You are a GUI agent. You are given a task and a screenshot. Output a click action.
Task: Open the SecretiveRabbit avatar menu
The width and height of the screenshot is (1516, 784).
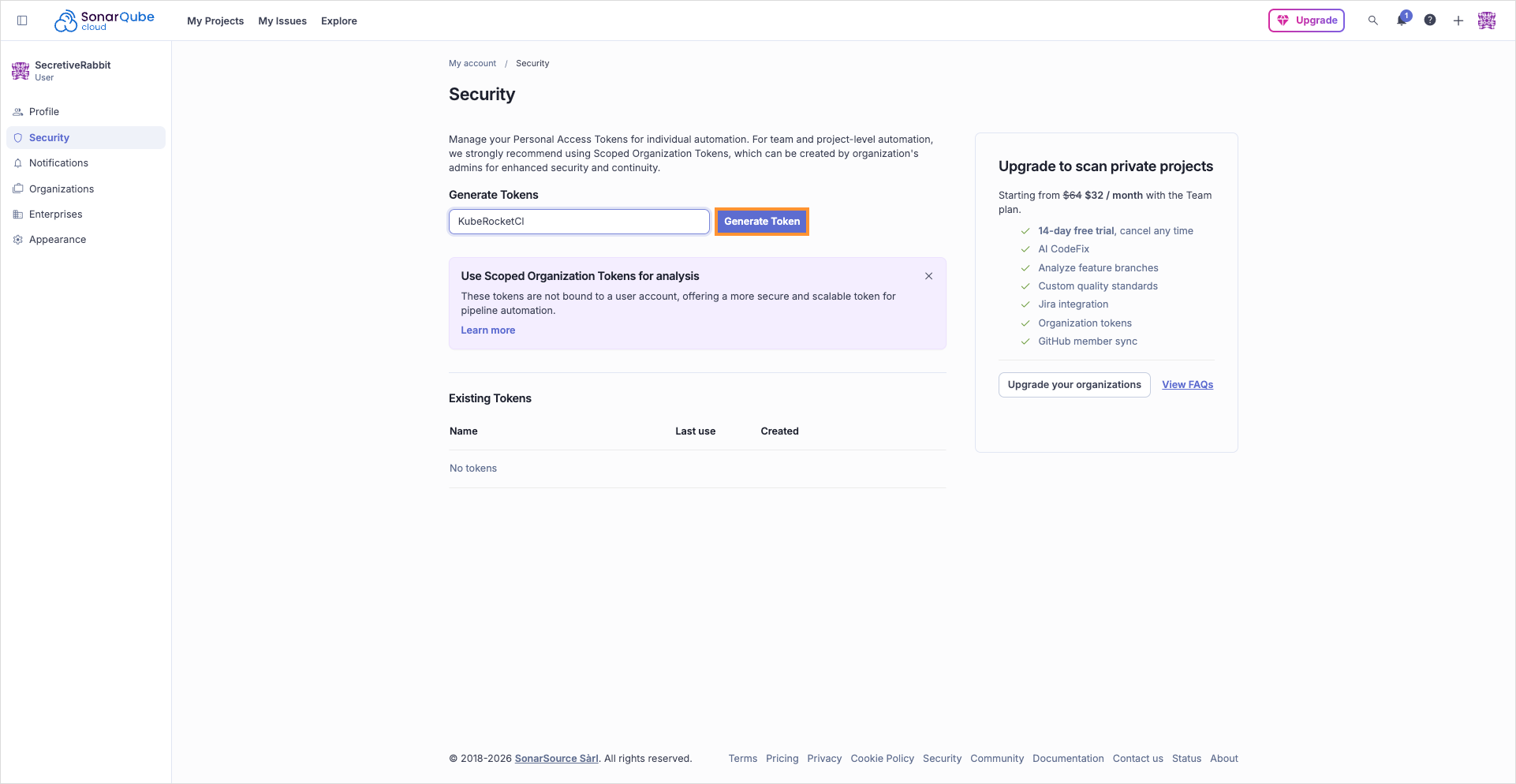[x=1487, y=21]
